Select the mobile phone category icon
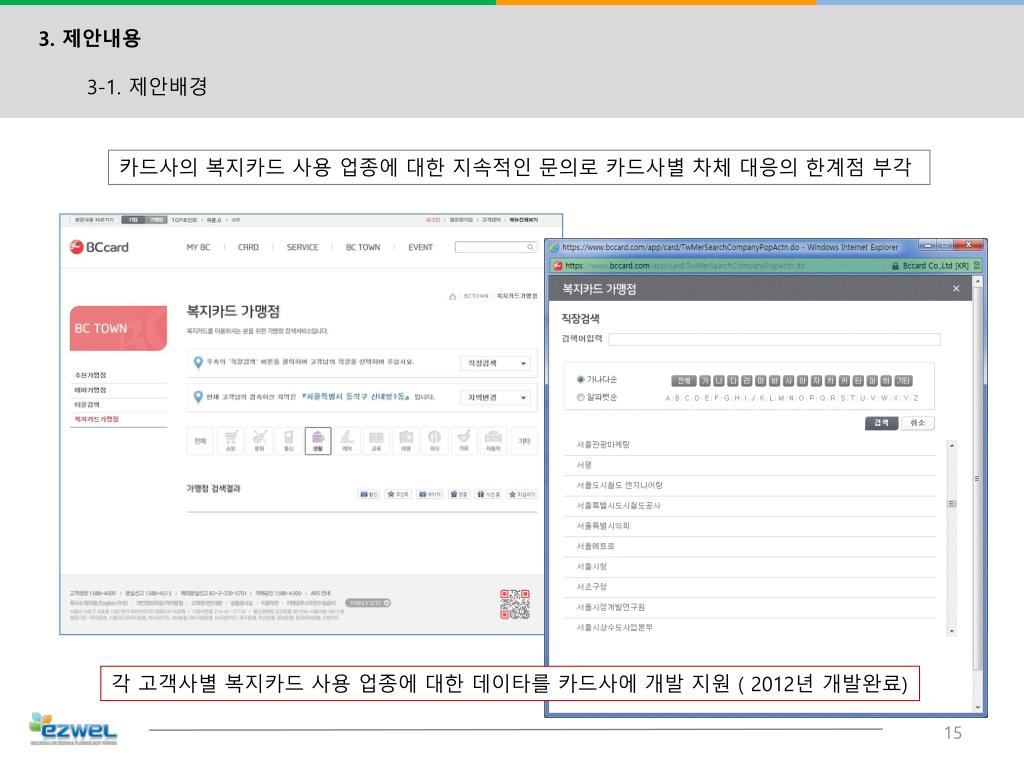1024x768 pixels. click(x=289, y=440)
